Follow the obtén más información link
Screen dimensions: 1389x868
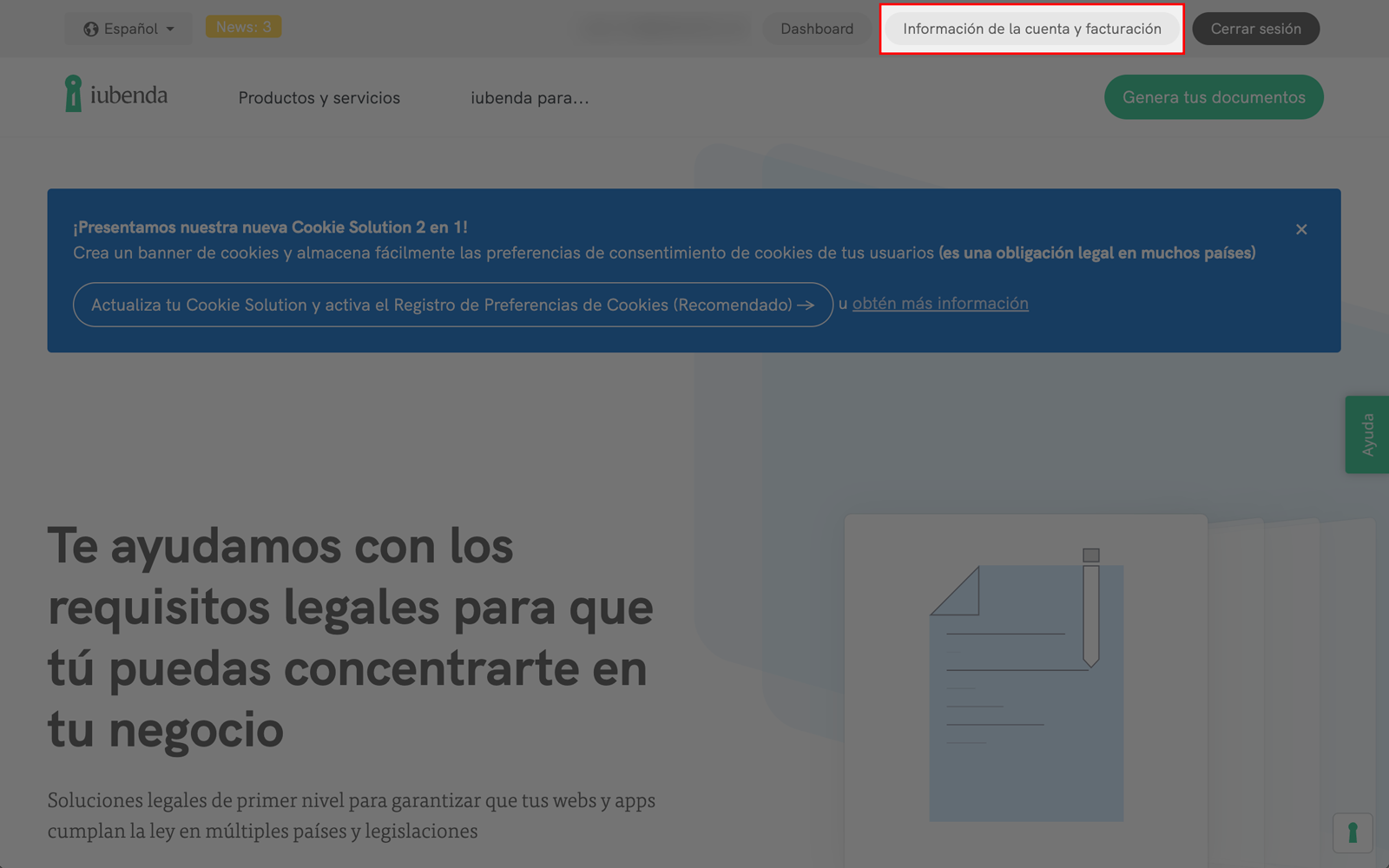tap(940, 304)
